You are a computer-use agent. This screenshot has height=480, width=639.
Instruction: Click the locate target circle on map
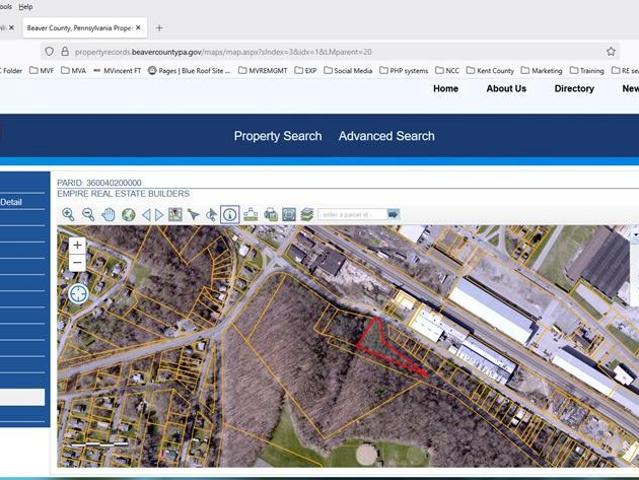point(78,294)
